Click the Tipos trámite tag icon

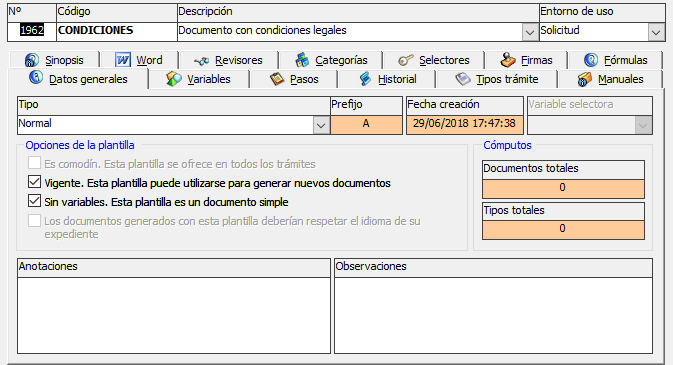[x=463, y=79]
